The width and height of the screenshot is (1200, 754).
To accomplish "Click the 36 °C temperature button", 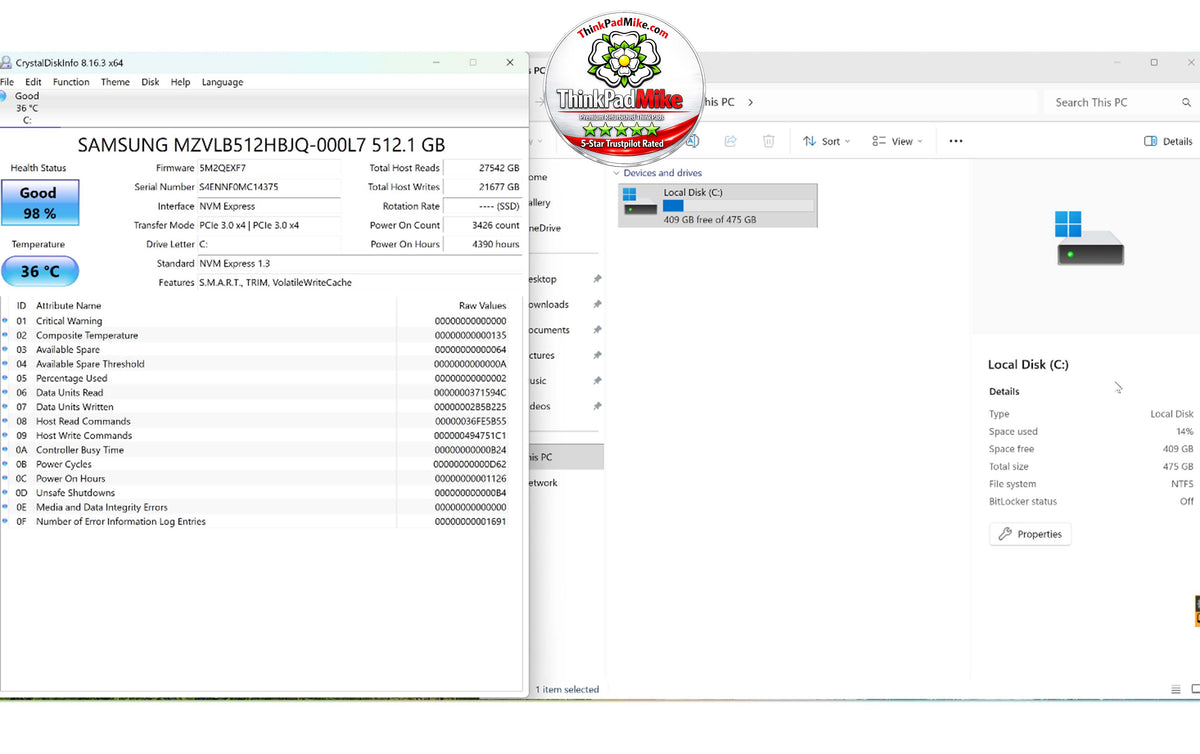I will 40,271.
